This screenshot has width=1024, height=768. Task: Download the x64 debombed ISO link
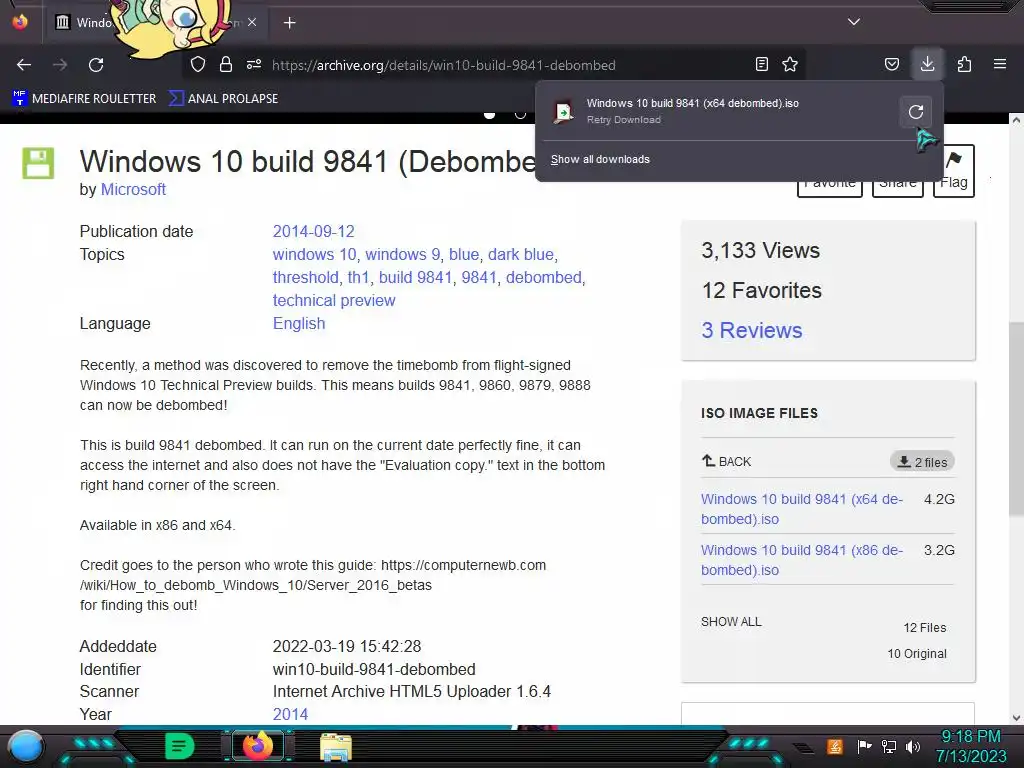(801, 509)
